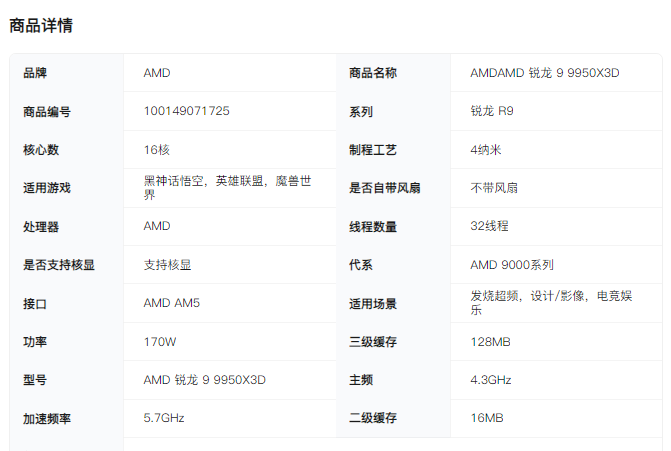
Task: Select generation value AMD 9000系列
Action: tap(512, 265)
